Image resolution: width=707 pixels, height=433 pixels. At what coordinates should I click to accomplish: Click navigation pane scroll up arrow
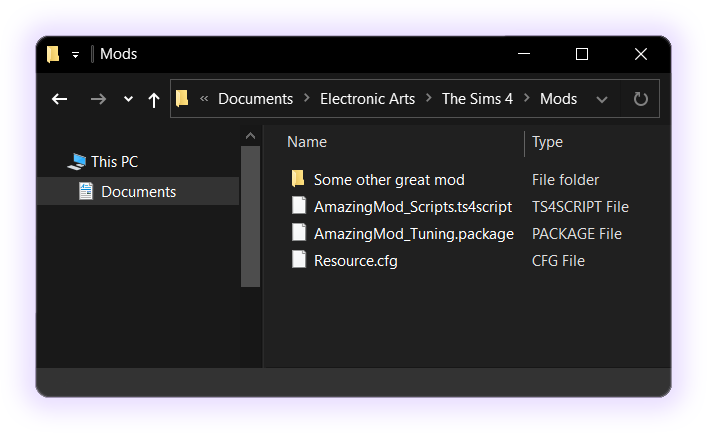pos(250,135)
